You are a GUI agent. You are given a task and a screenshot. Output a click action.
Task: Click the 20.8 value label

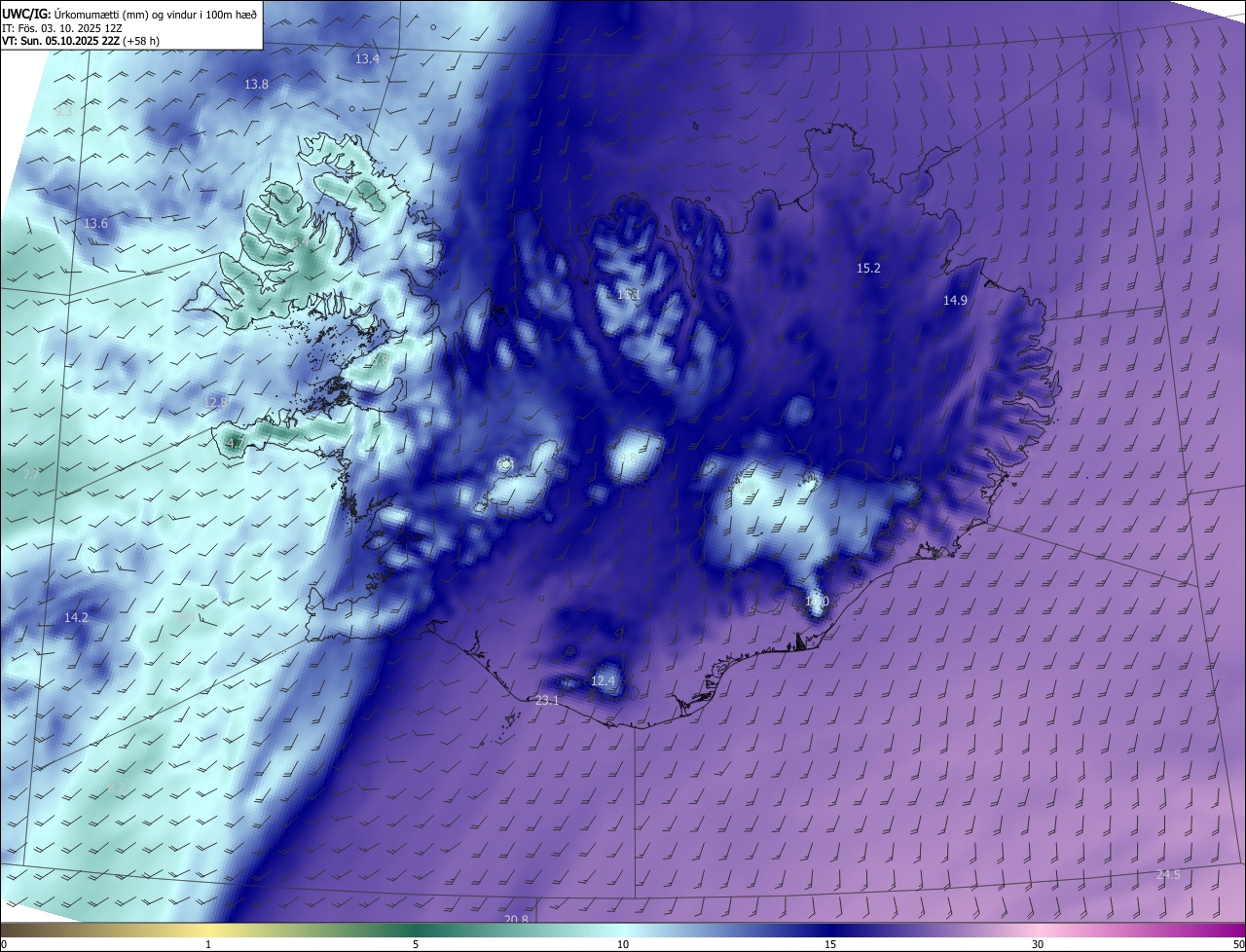coord(517,920)
